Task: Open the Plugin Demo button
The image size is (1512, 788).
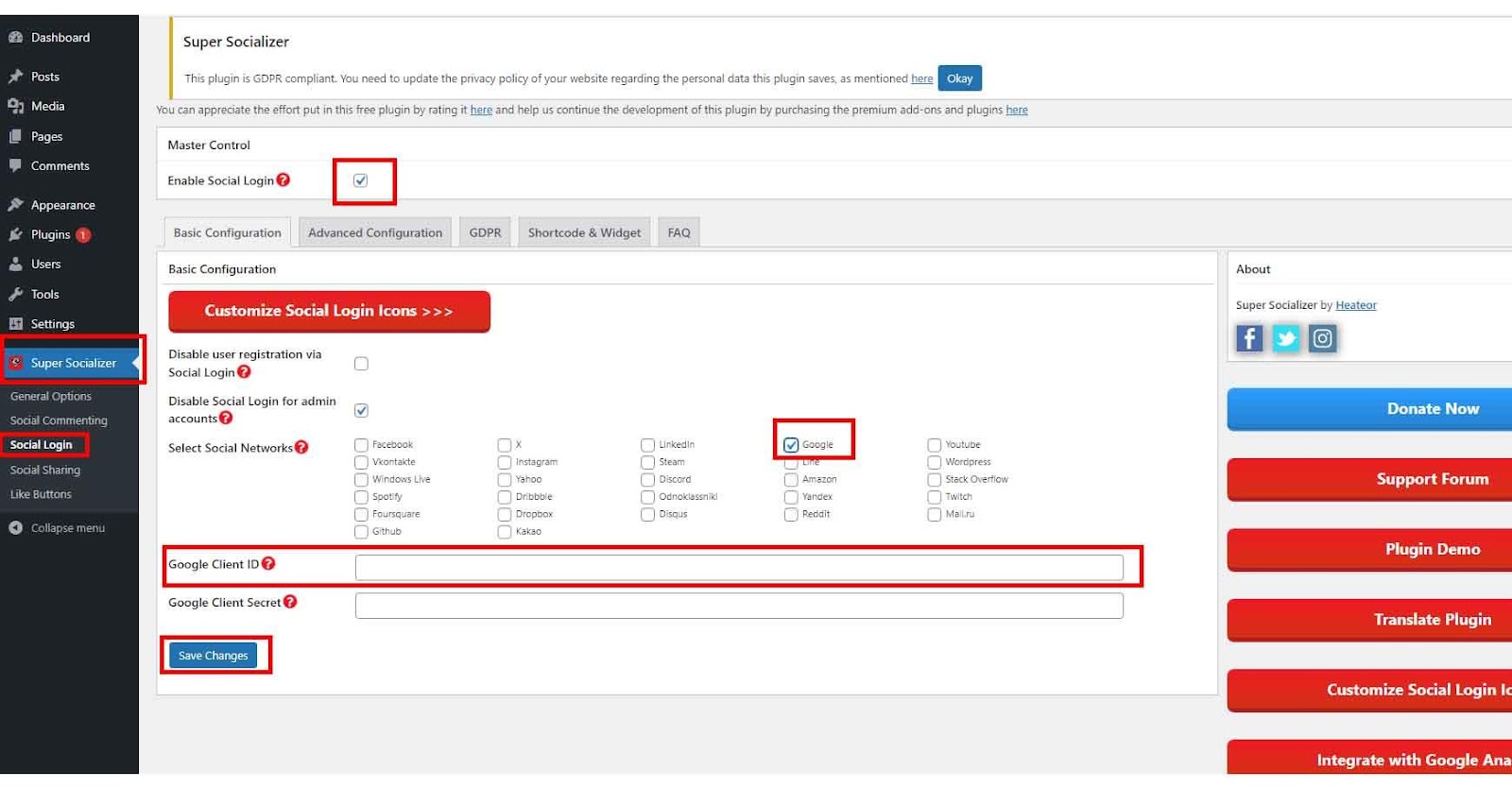Action: tap(1370, 549)
